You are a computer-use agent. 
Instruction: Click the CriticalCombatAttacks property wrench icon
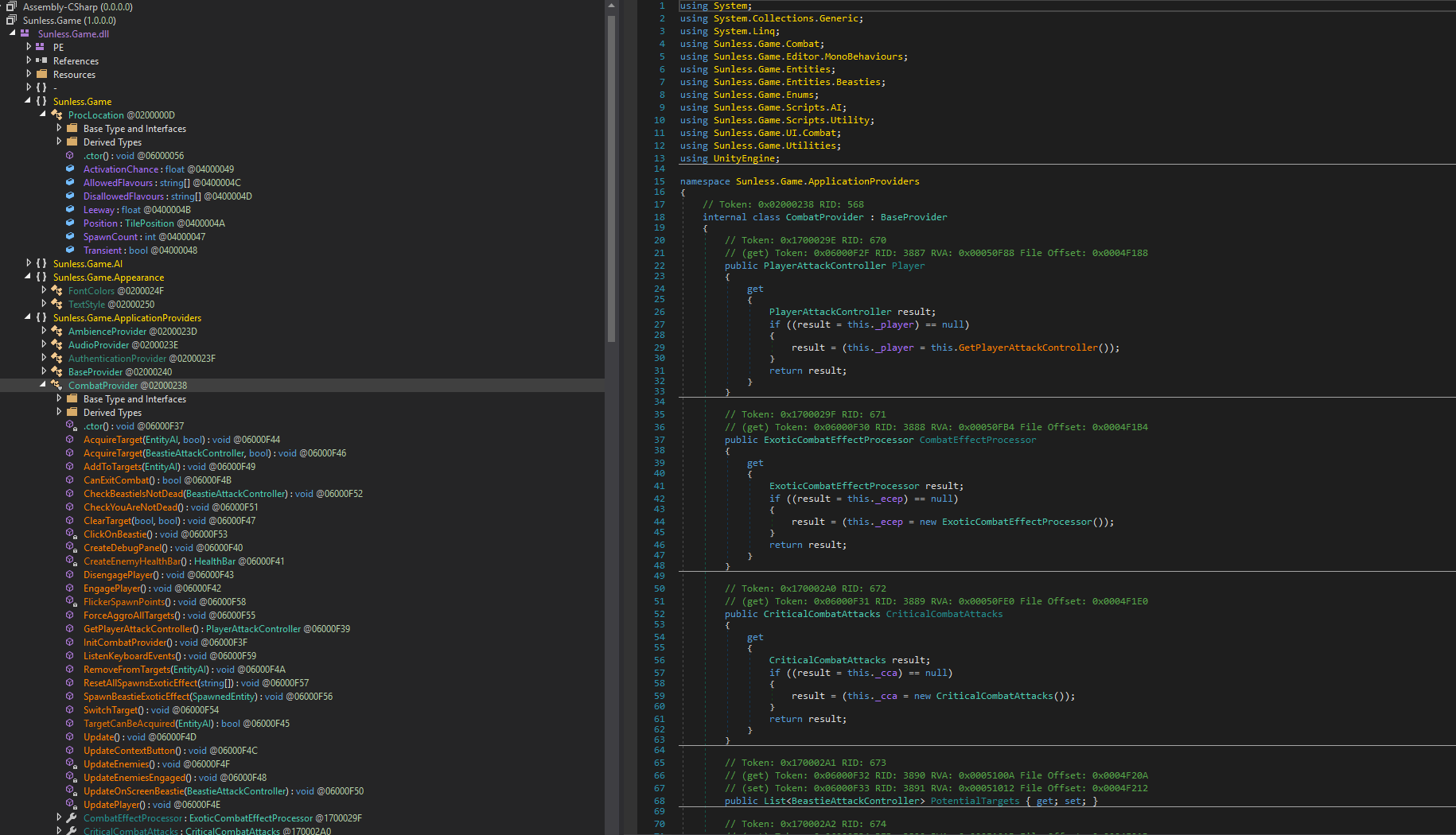[72, 831]
